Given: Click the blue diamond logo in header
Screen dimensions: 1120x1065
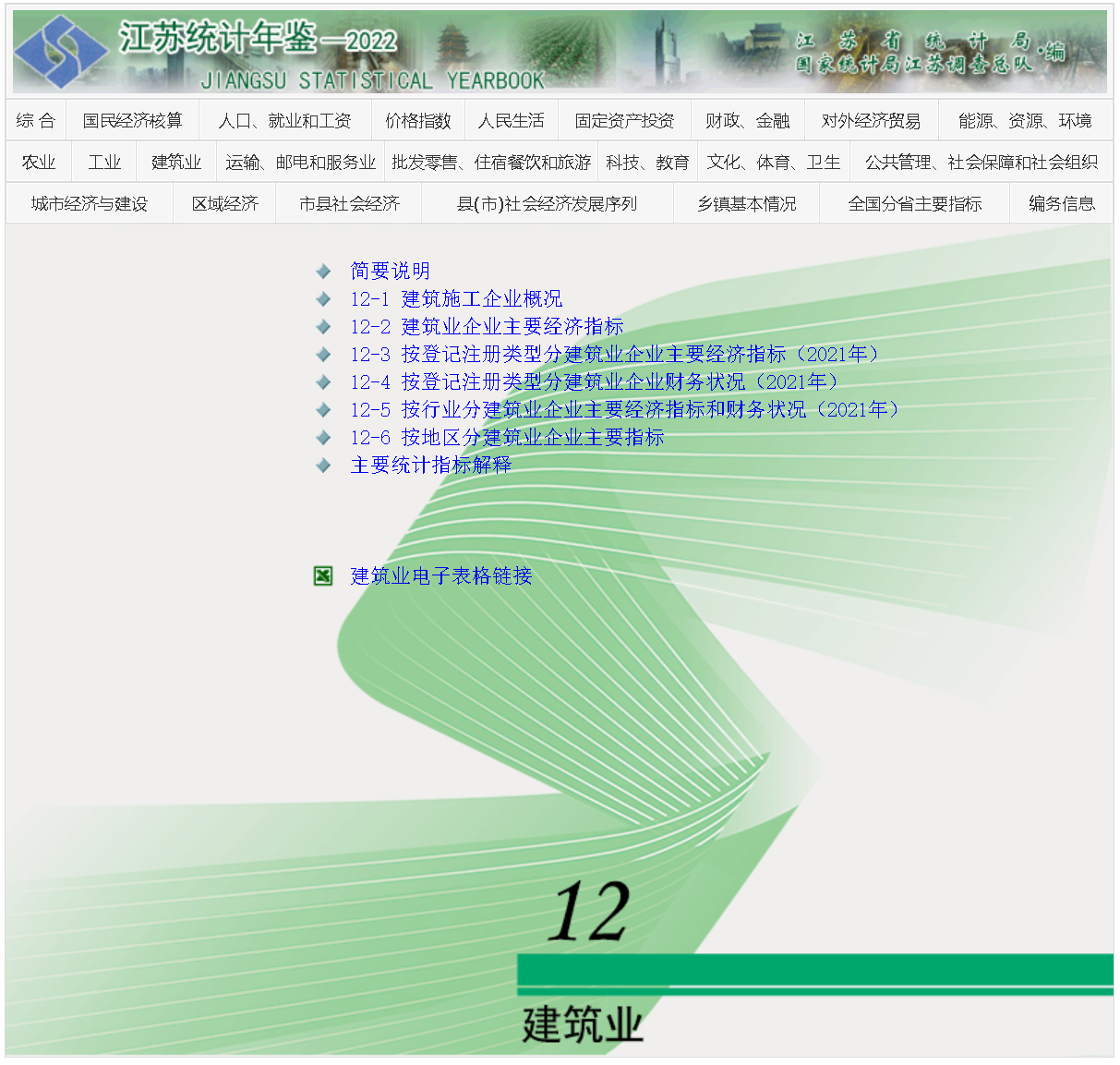Looking at the screenshot, I should point(59,52).
